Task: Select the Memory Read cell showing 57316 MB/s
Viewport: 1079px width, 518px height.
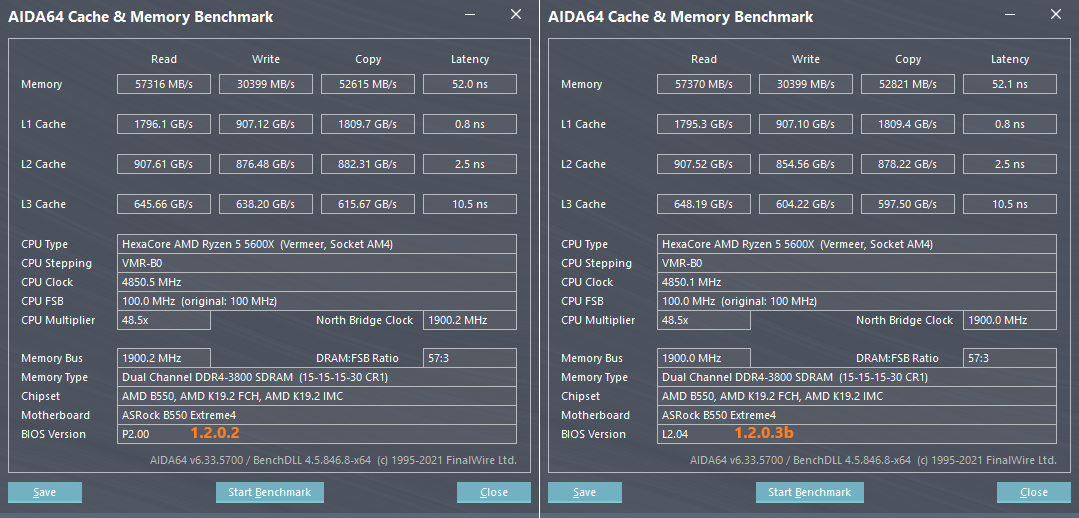Action: 164,84
